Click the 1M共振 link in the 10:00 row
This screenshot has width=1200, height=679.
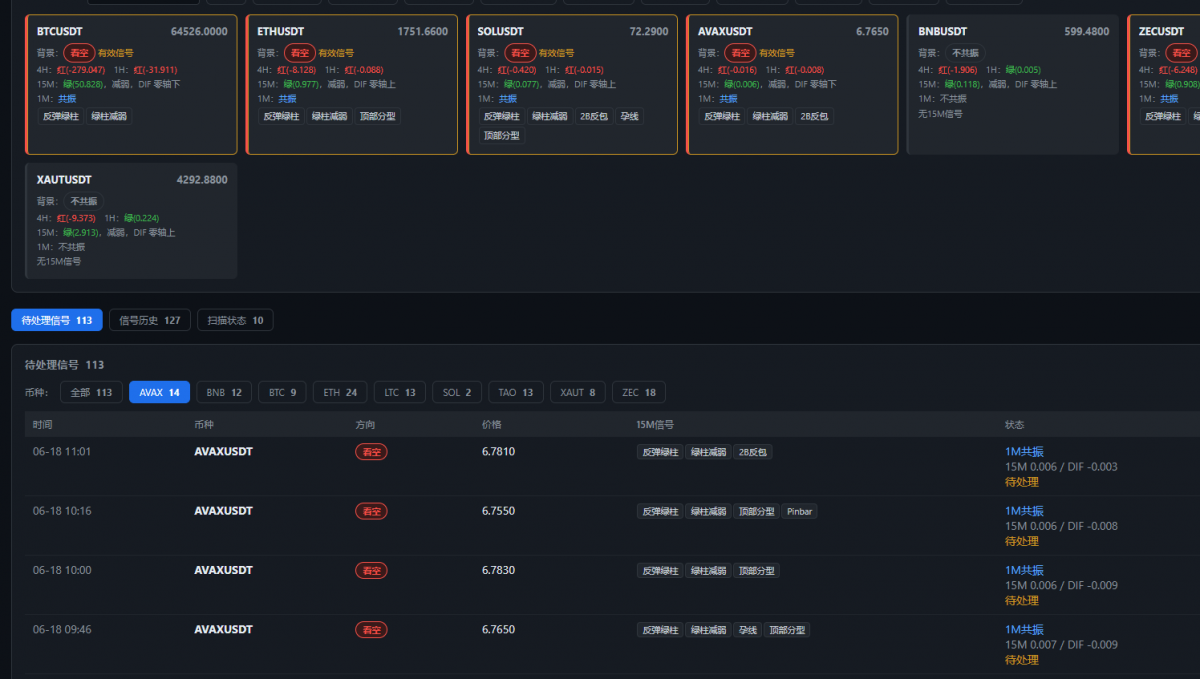[1024, 570]
